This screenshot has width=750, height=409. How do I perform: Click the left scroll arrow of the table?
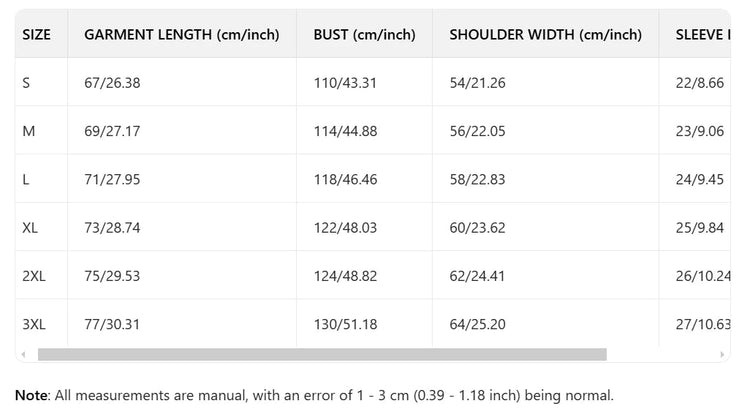tap(23, 354)
